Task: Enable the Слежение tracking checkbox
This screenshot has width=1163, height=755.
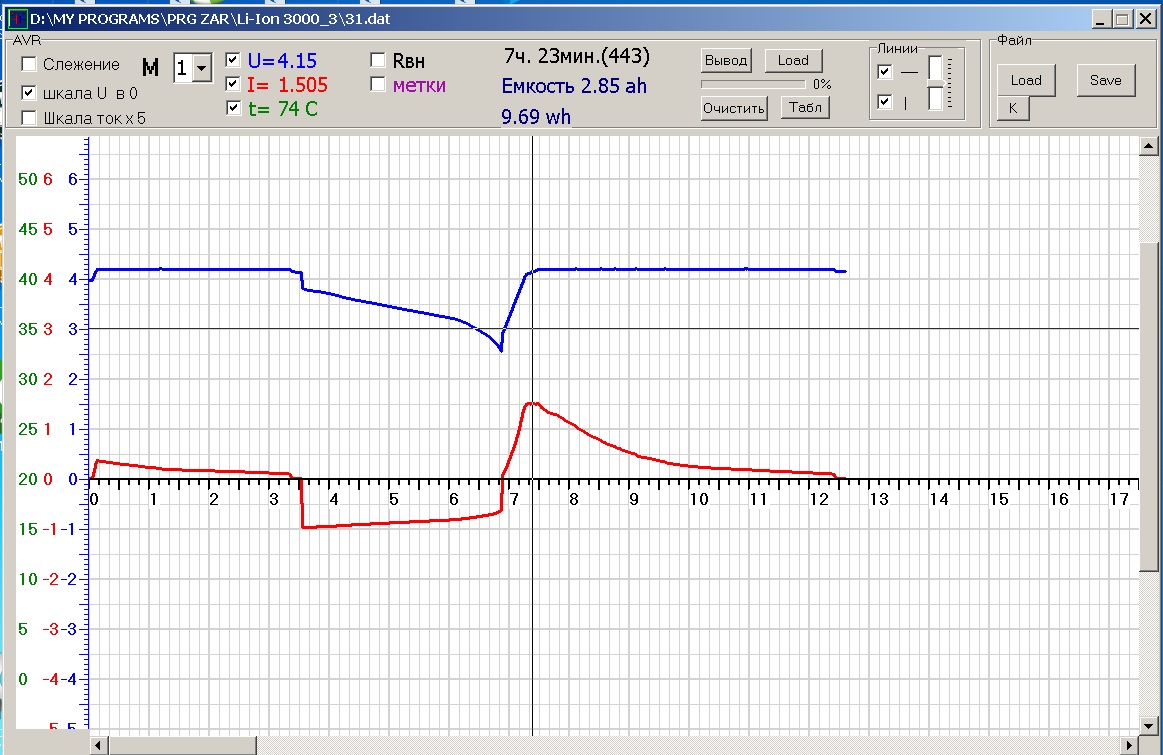Action: tap(30, 65)
